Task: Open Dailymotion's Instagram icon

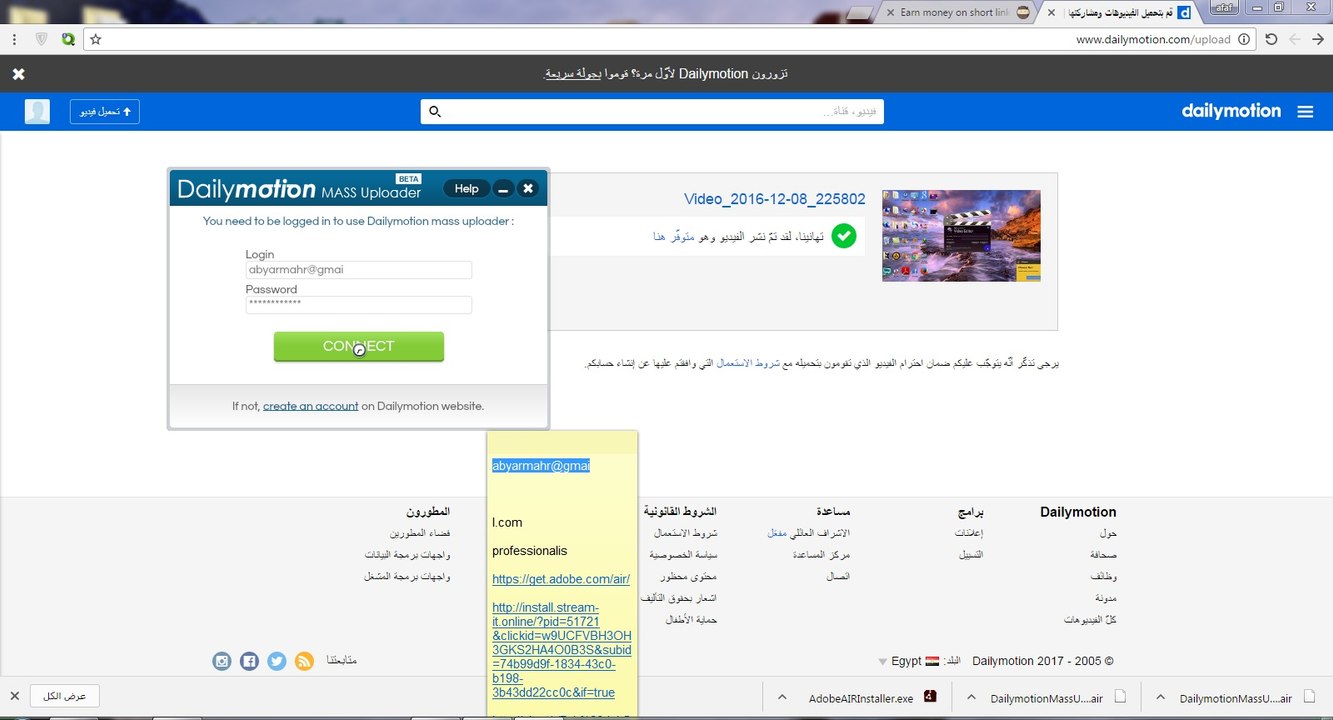Action: point(222,661)
